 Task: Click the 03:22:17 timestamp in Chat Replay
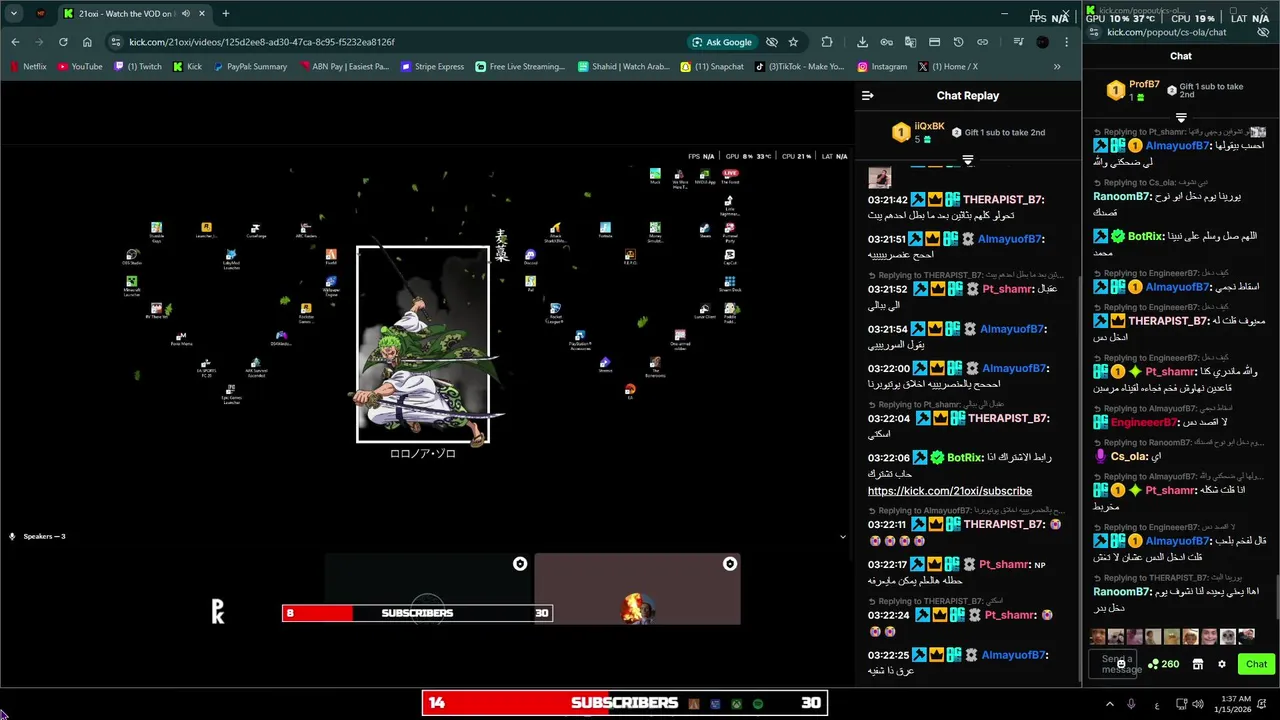[887, 565]
